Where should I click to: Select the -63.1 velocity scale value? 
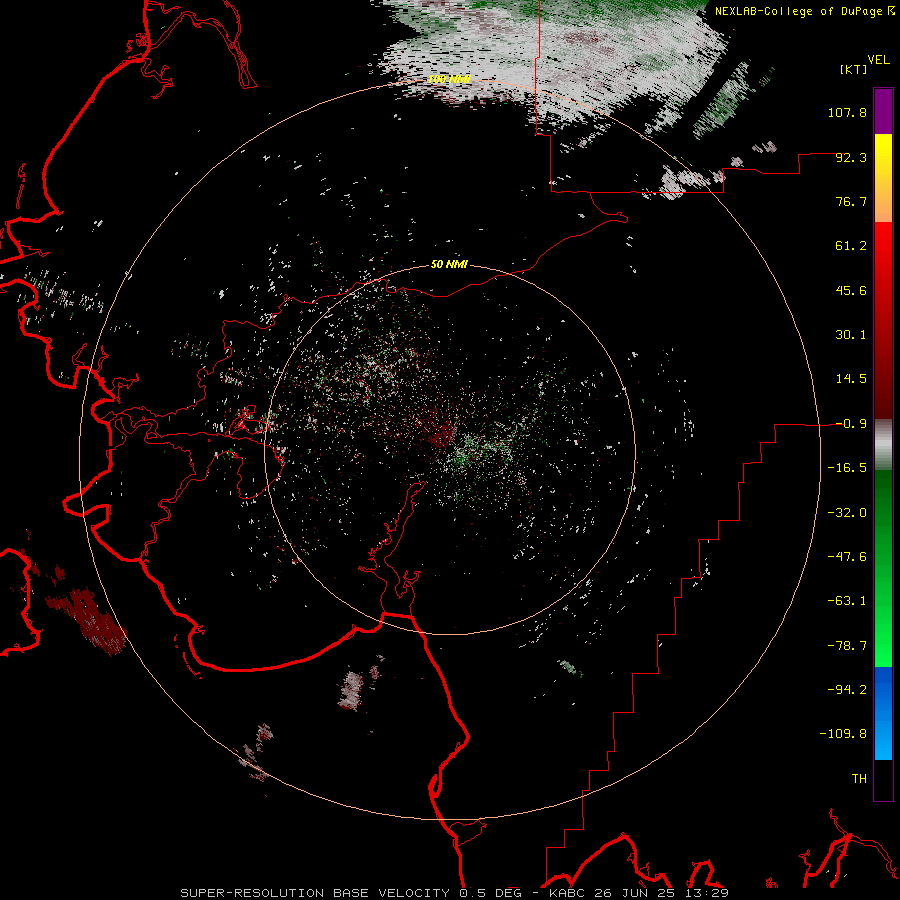[847, 601]
